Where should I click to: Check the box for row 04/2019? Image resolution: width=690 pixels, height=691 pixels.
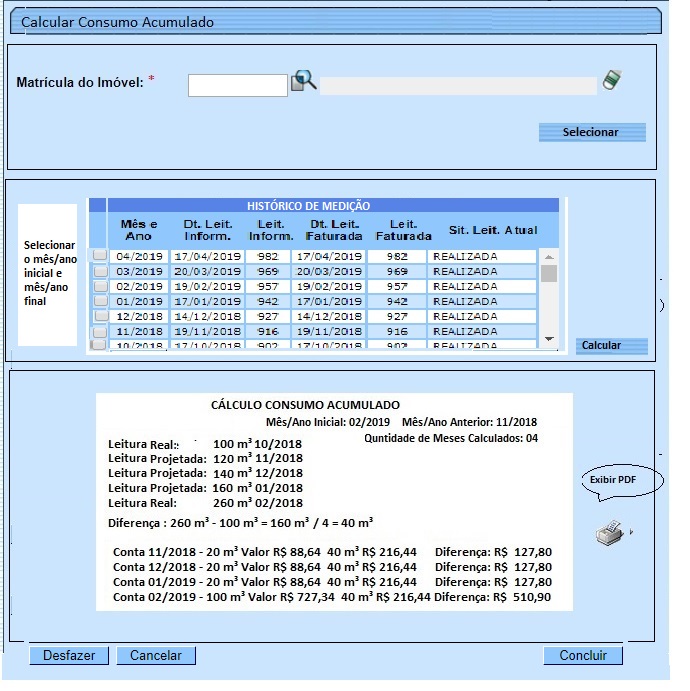click(100, 256)
